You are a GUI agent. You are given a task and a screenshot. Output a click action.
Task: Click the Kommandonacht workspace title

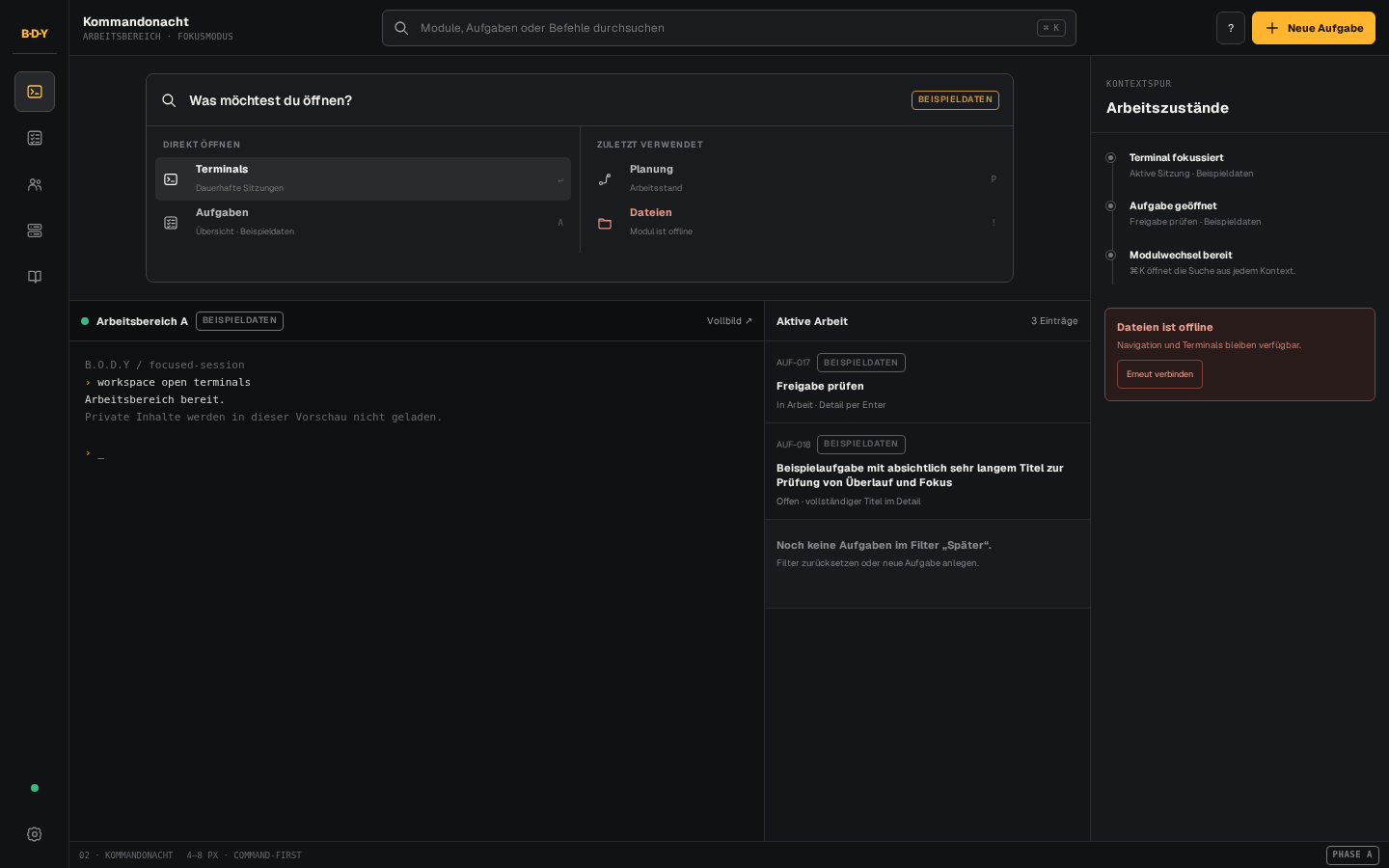coord(136,22)
